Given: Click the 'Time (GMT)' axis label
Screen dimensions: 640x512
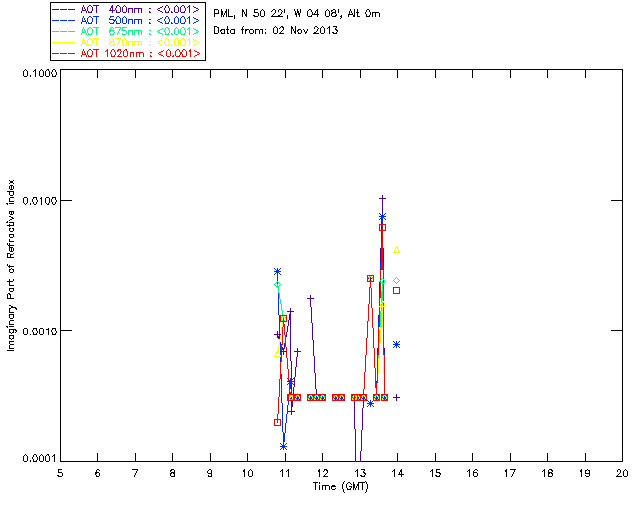Looking at the screenshot, I should pos(340,487).
